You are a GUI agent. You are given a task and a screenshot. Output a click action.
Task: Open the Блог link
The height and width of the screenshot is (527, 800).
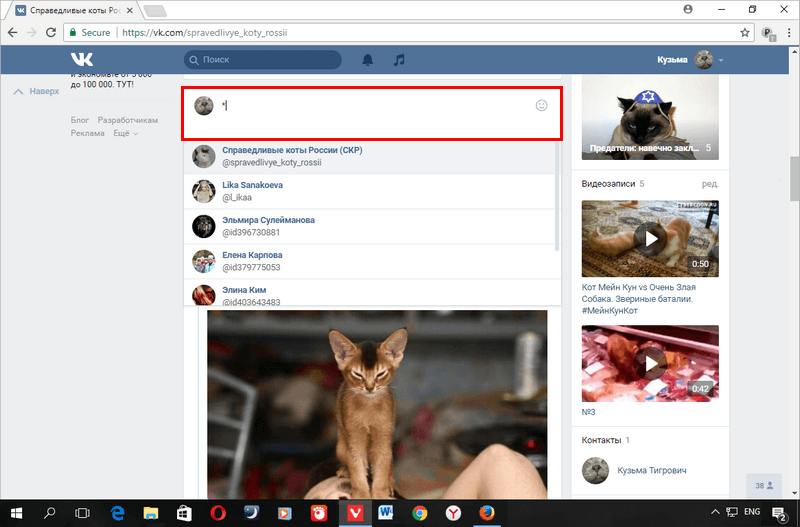(80, 120)
